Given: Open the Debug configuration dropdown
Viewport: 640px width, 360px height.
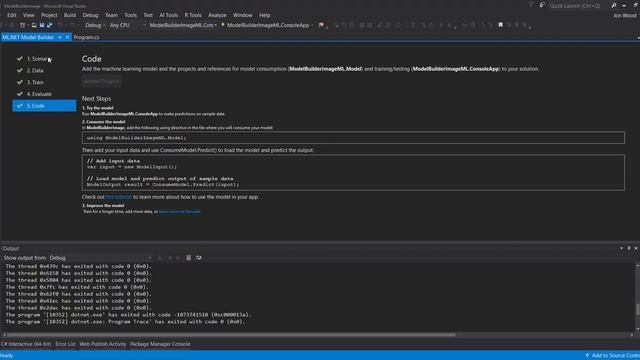Looking at the screenshot, I should (x=95, y=25).
